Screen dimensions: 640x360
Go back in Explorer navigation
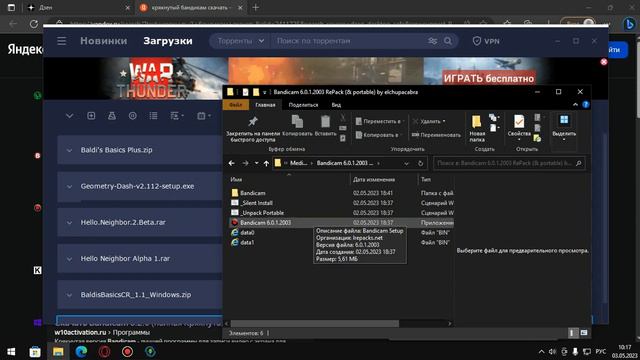coord(231,163)
